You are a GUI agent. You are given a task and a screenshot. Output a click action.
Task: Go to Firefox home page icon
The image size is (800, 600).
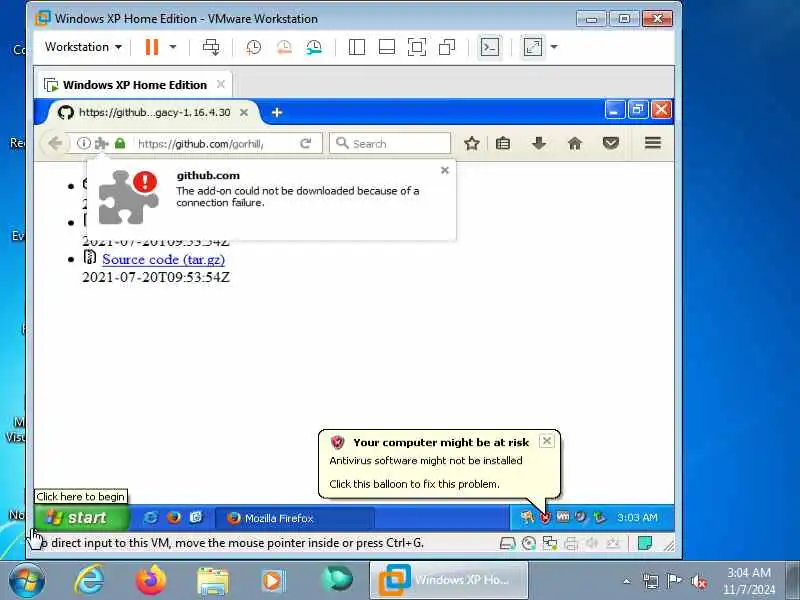(x=574, y=143)
